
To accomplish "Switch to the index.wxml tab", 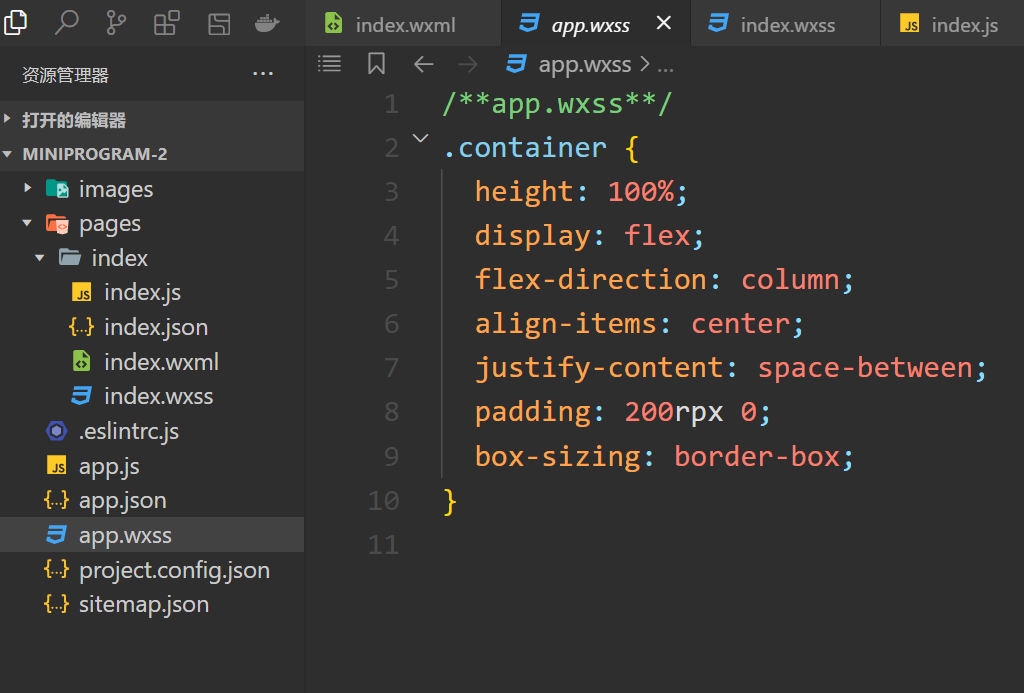I will pyautogui.click(x=403, y=24).
